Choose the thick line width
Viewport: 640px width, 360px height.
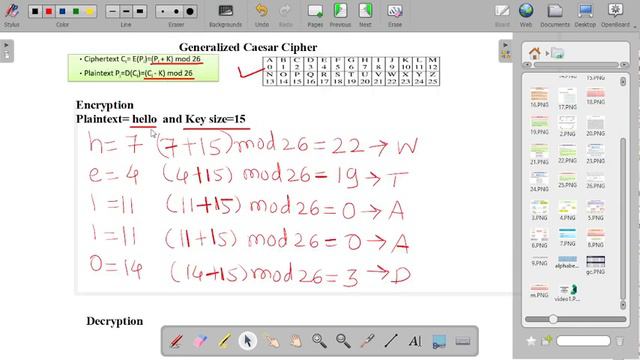pos(140,11)
